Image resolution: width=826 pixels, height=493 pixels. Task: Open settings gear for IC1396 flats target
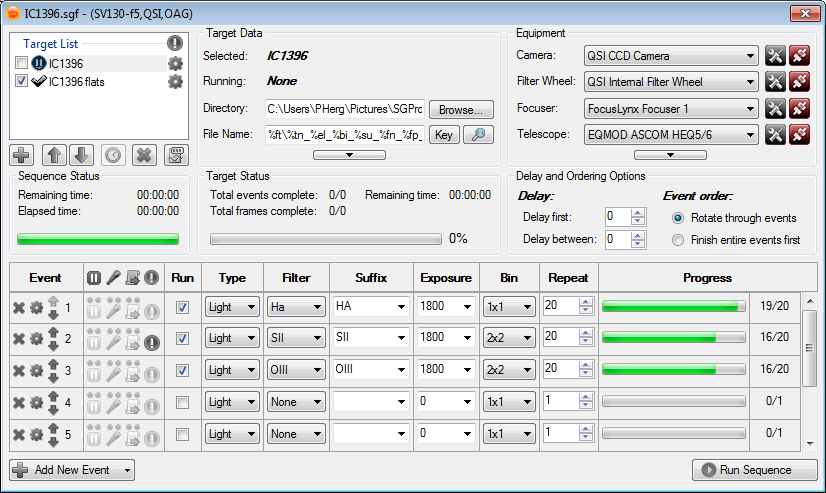tap(175, 82)
